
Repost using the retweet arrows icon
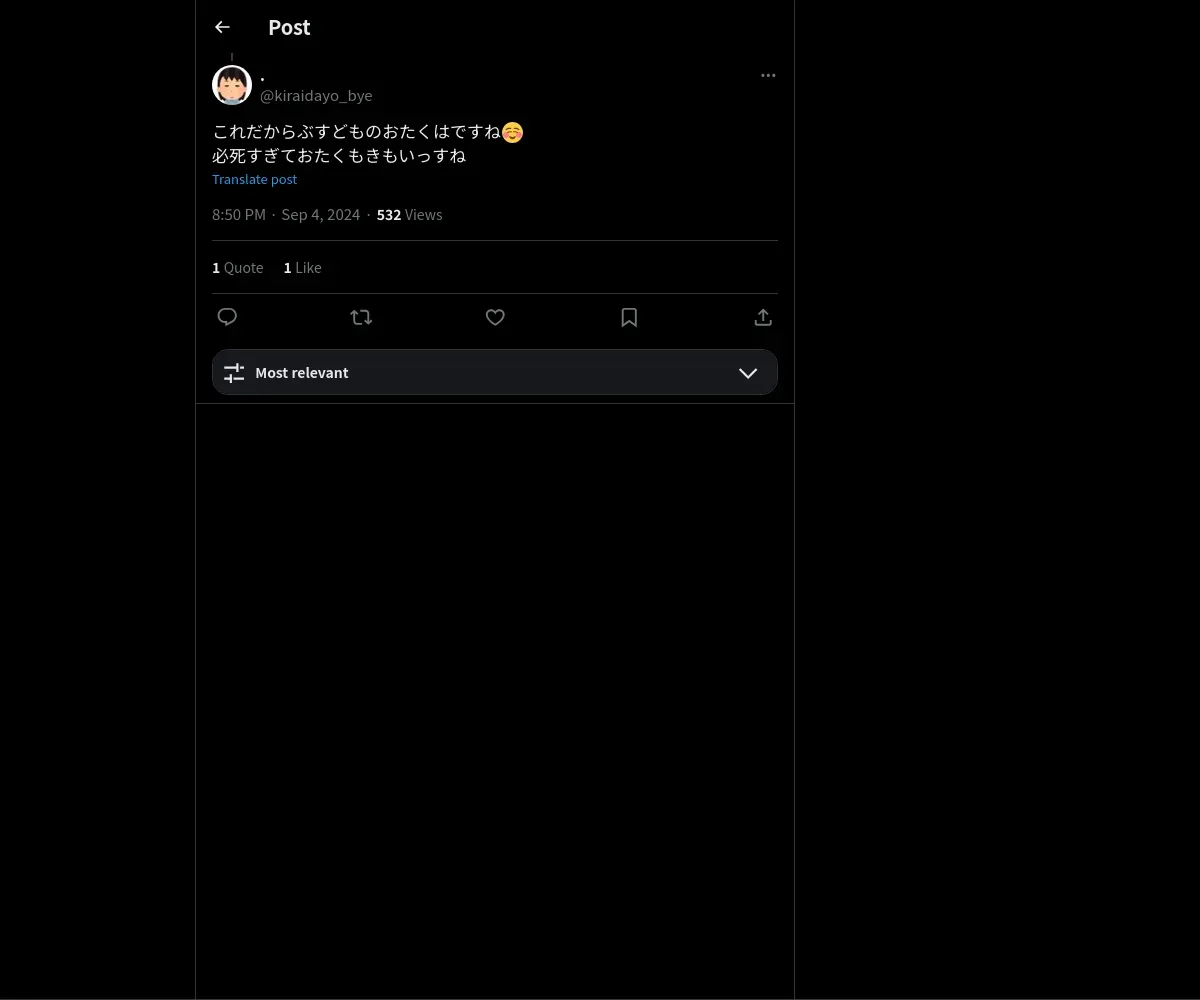tap(361, 317)
